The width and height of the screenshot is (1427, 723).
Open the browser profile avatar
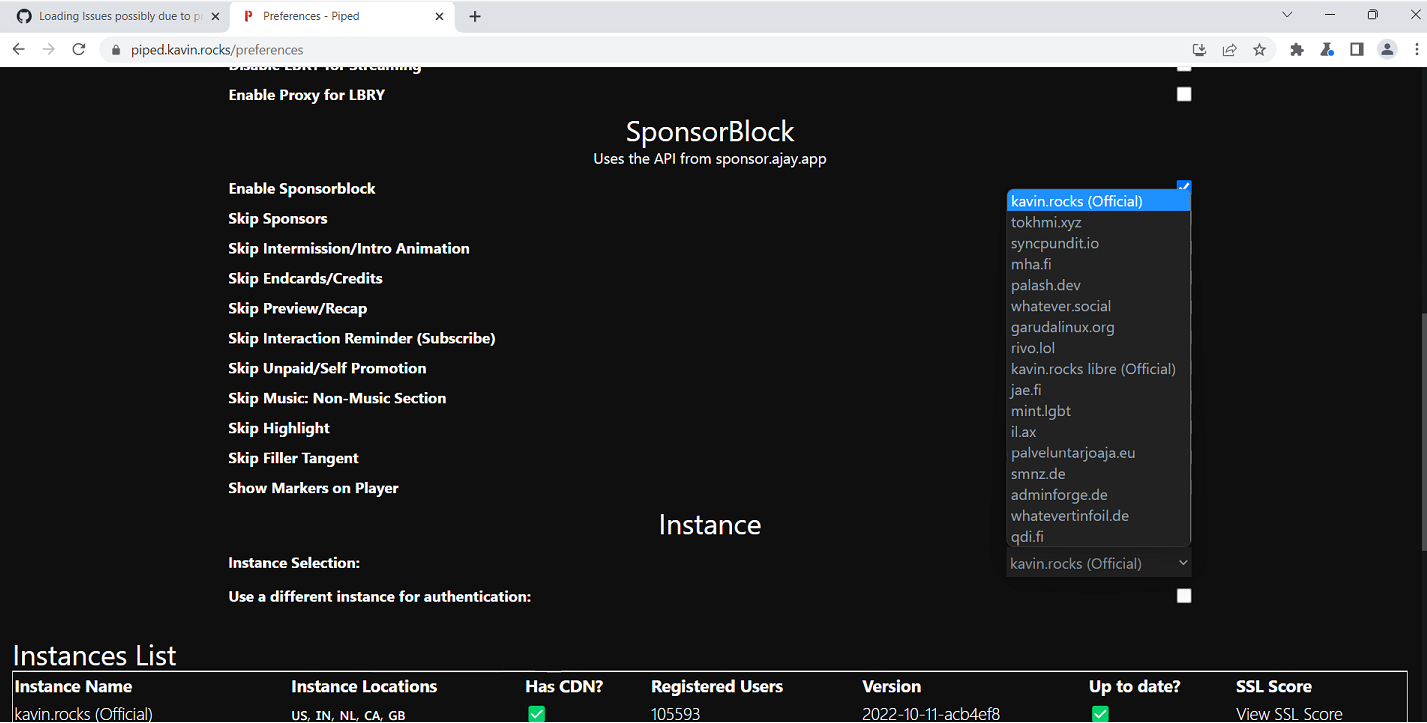[x=1386, y=48]
